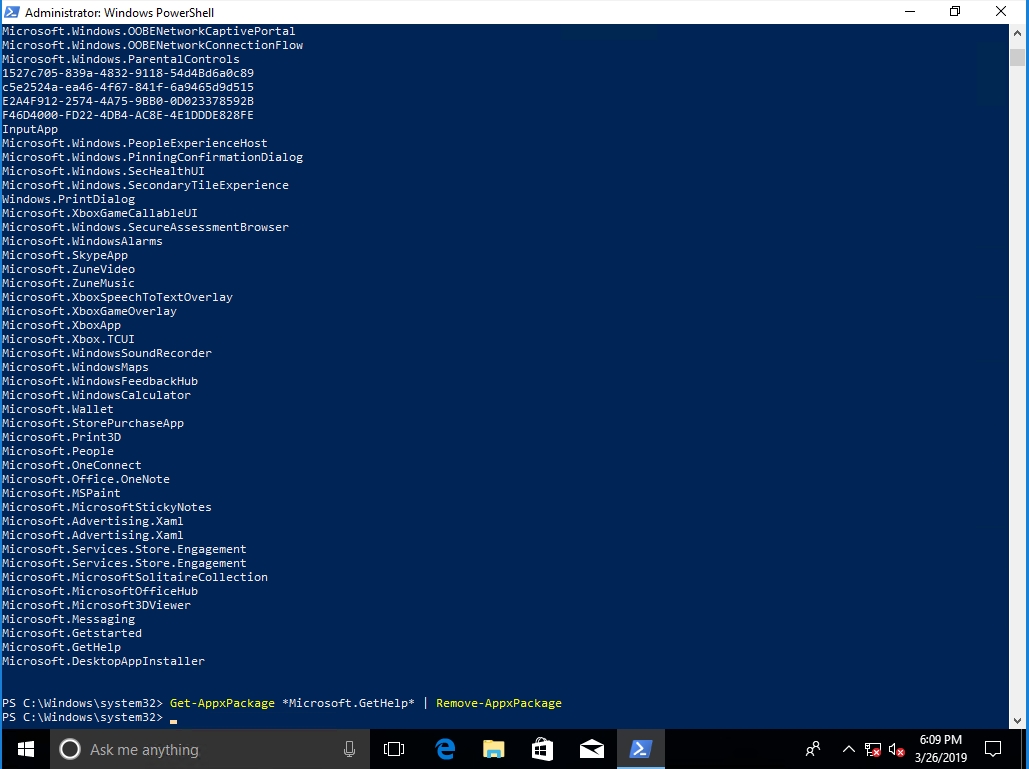The width and height of the screenshot is (1029, 769).
Task: Click the Ask me anything search box
Action: [209, 749]
